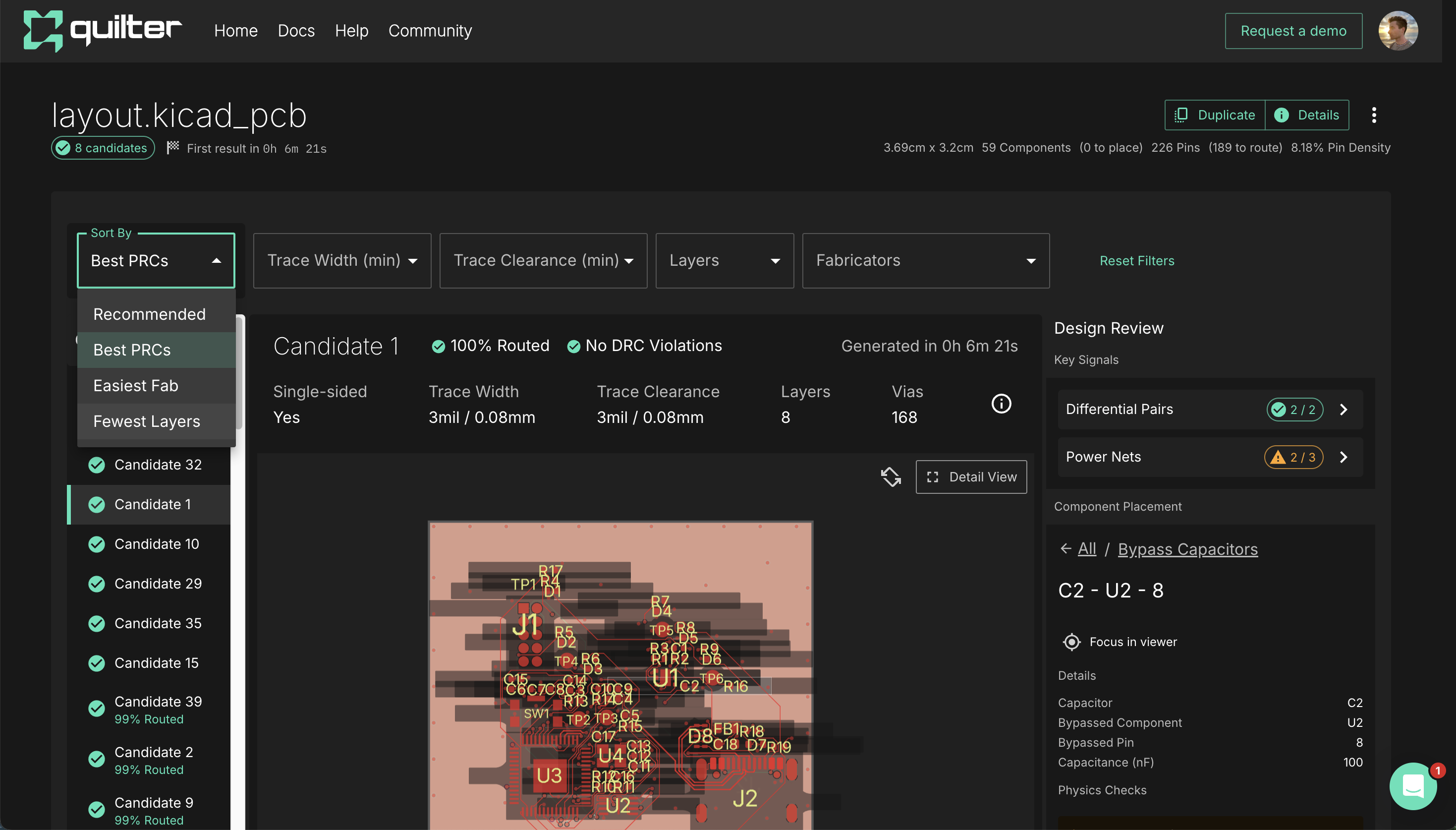
Task: Choose the Recommended sort option
Action: 149,314
